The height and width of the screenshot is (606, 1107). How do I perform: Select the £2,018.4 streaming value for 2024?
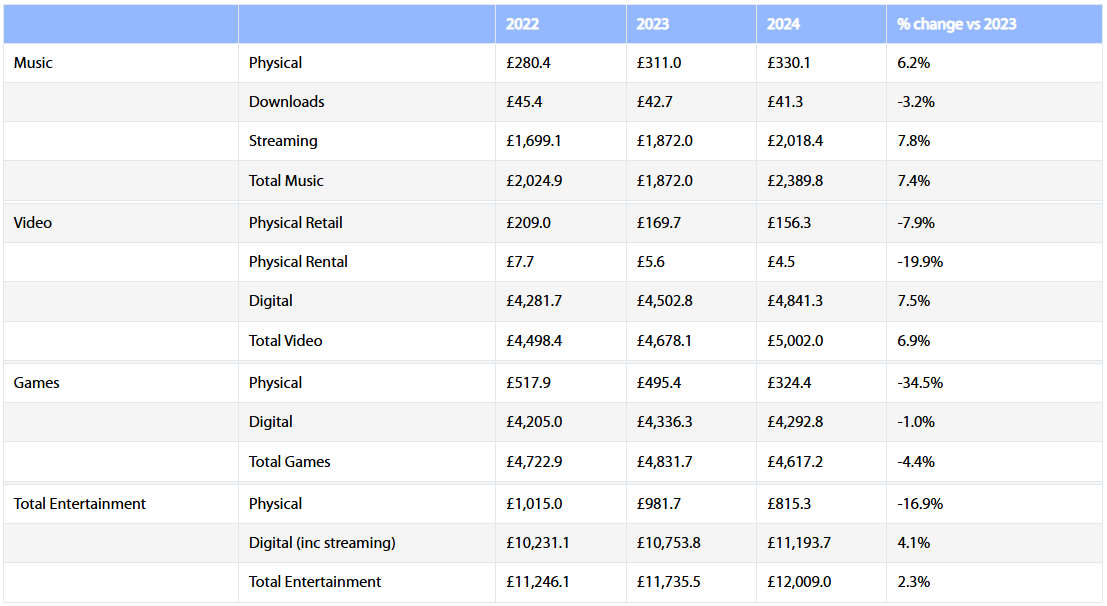[x=795, y=141]
